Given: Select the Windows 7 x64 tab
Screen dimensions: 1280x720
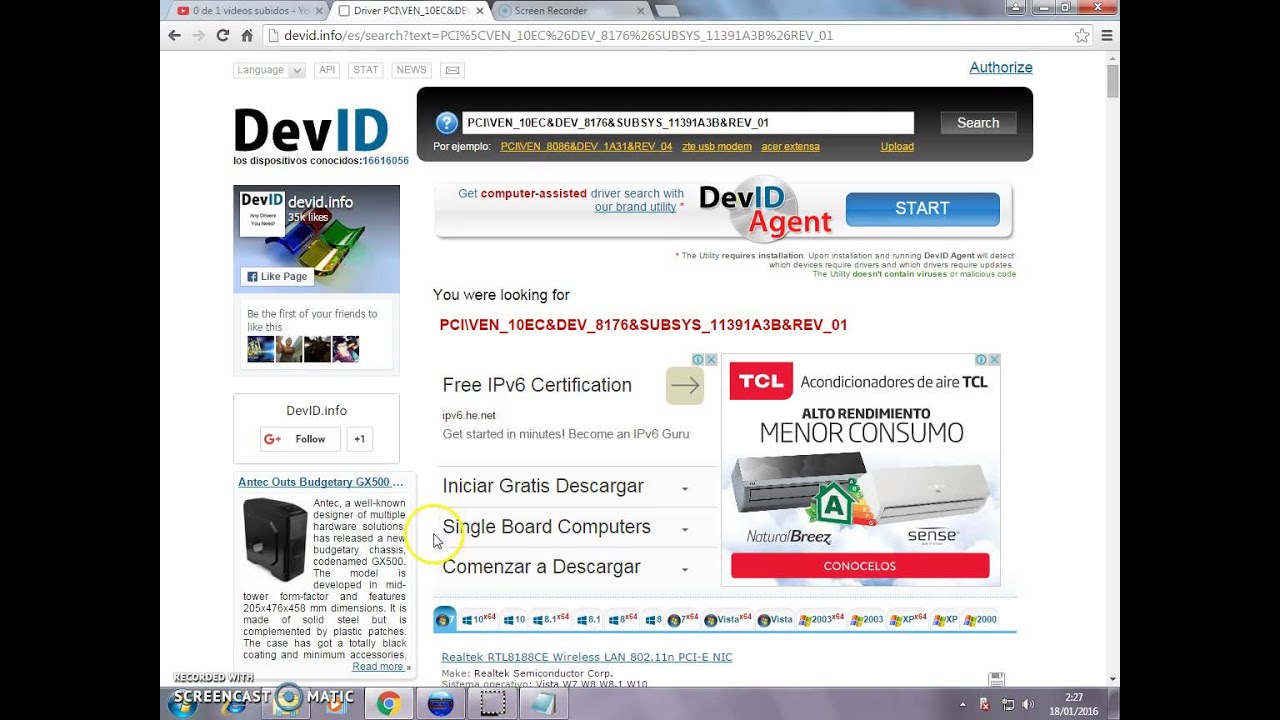Looking at the screenshot, I should [683, 619].
